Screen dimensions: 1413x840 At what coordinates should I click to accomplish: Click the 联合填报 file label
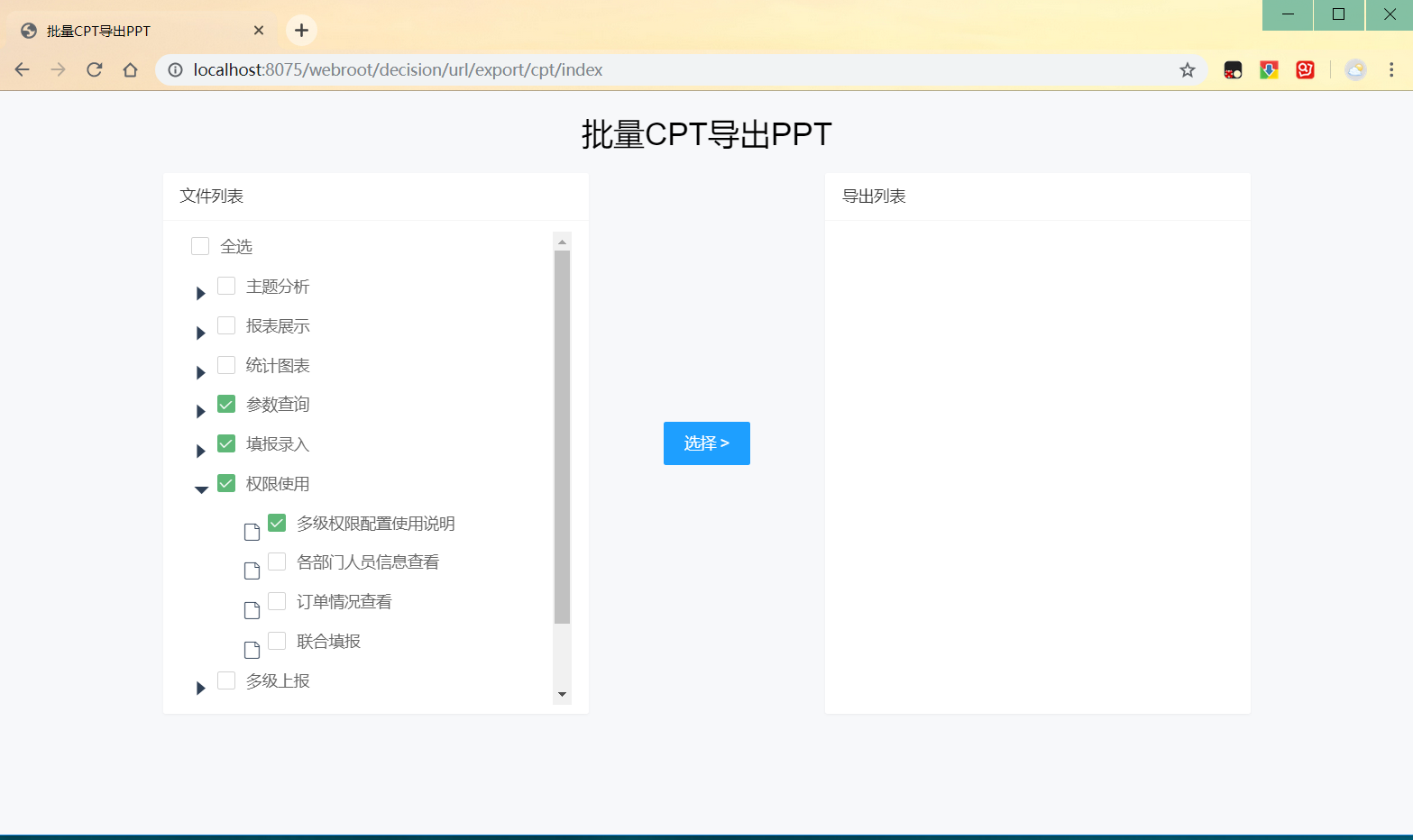328,642
